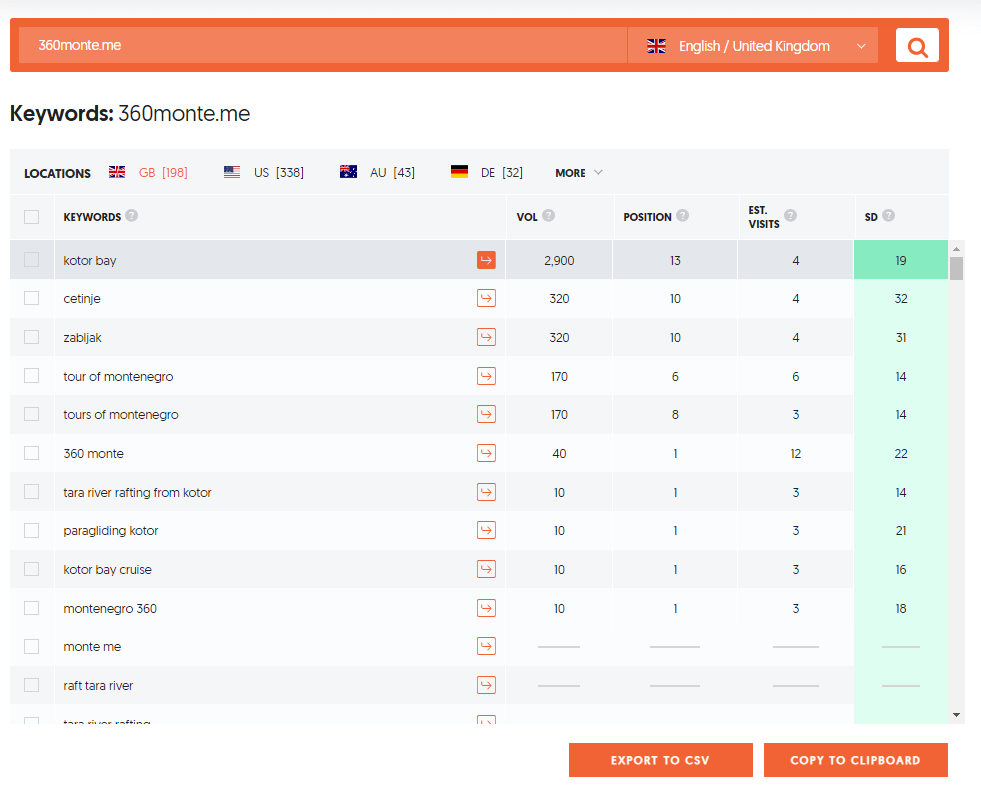Viewport: 981px width, 788px height.
Task: Open the paragliding kotor arrow icon
Action: [x=486, y=530]
